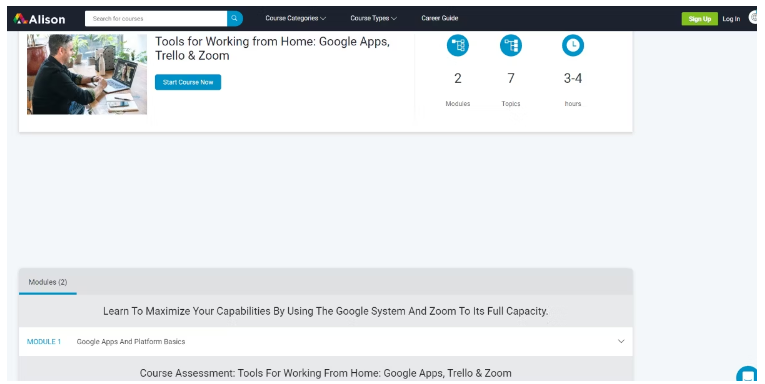Click the Course Assessment heading
Viewport: 765px width, 384px height.
(325, 373)
